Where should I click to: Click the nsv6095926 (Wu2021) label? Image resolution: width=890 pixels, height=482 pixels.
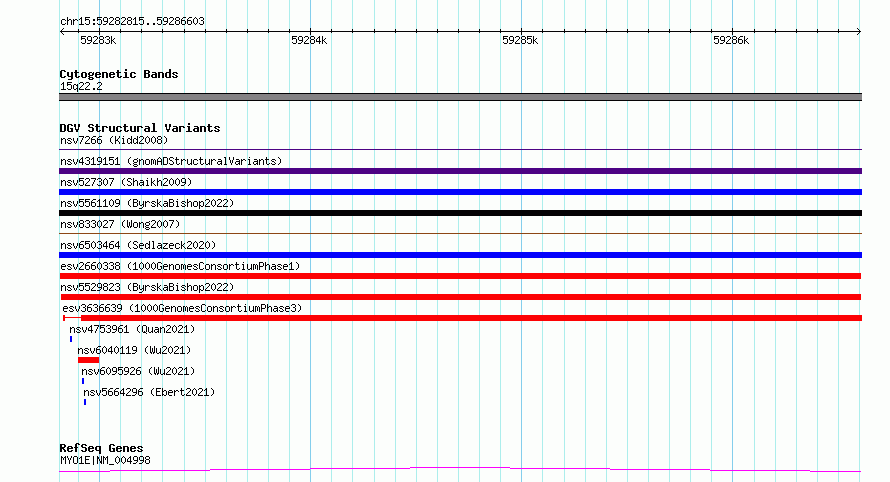tap(138, 371)
